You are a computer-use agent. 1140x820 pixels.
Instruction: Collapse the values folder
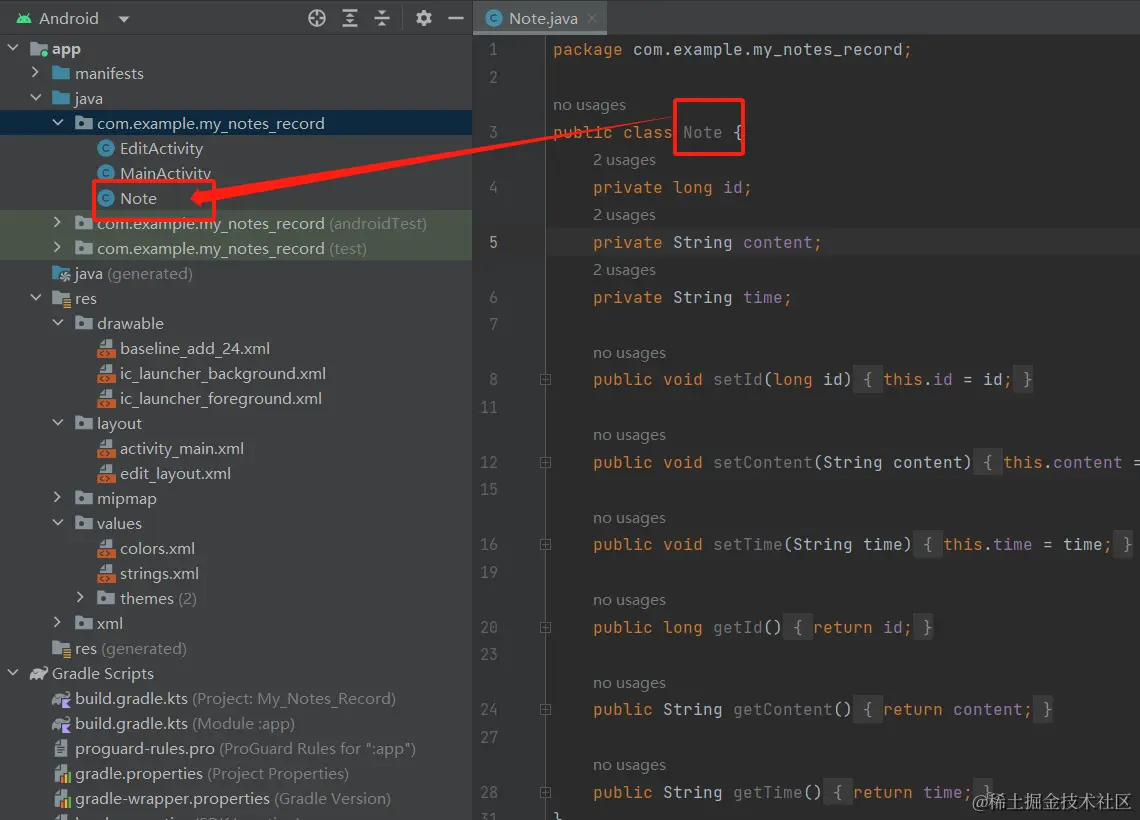[x=58, y=523]
